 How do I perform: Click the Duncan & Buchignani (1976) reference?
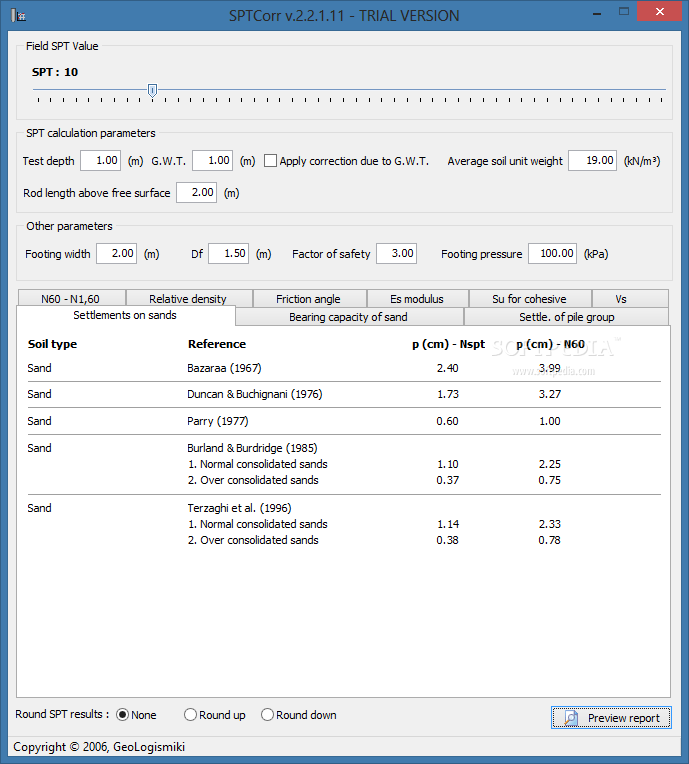(x=255, y=394)
